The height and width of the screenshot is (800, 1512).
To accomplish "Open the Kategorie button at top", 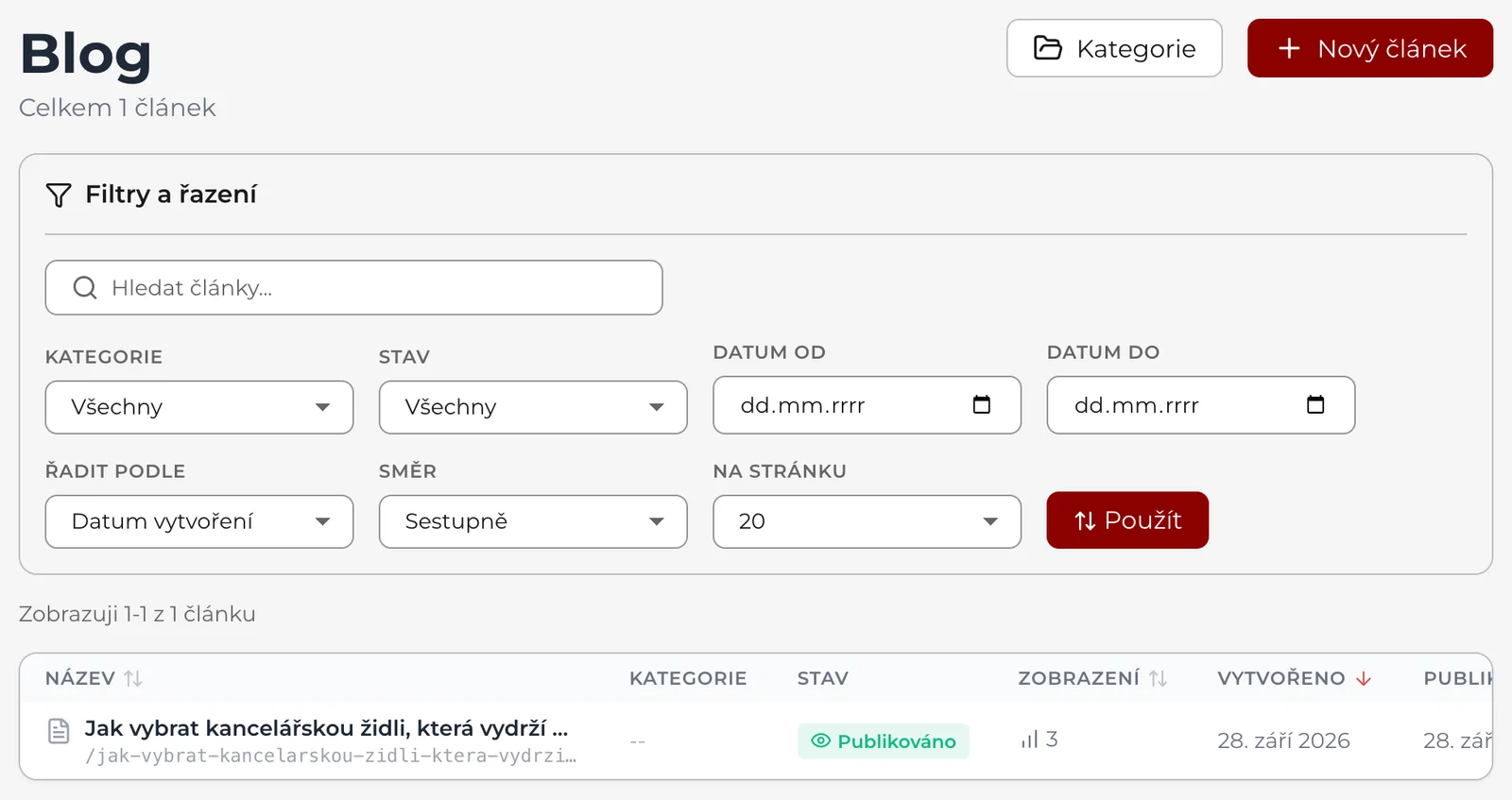I will 1114,48.
